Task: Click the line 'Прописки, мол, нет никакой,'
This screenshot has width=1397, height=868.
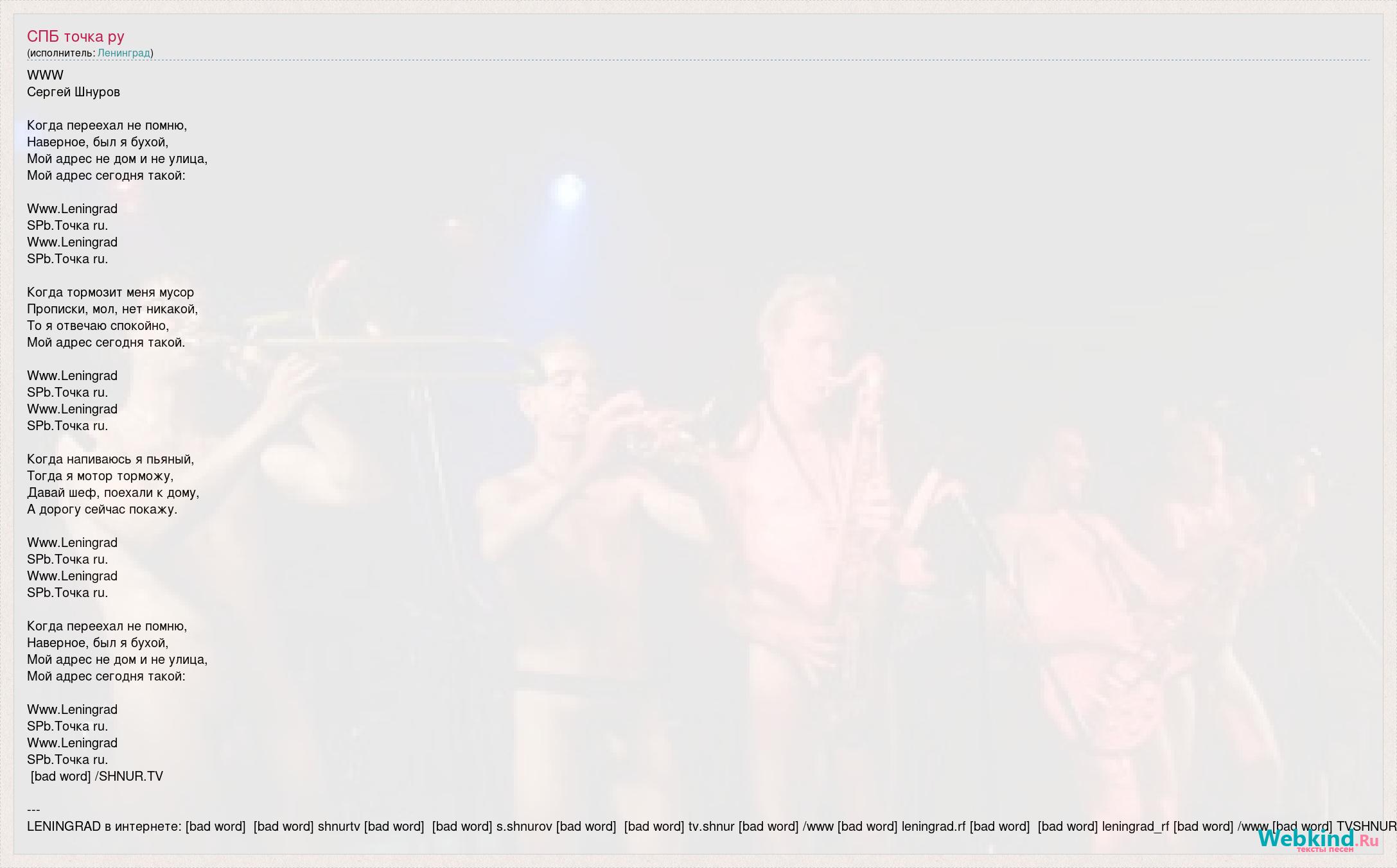Action: (x=112, y=309)
